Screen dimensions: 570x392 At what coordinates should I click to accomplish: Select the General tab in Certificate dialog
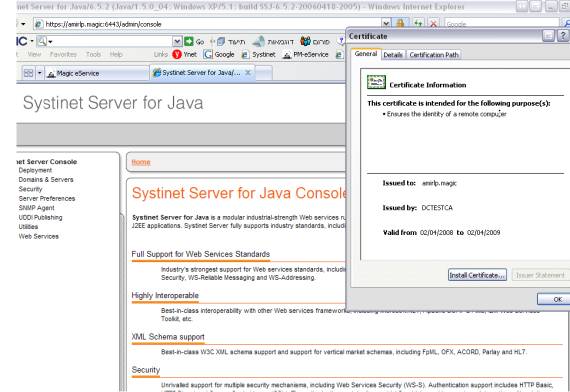[x=366, y=54]
